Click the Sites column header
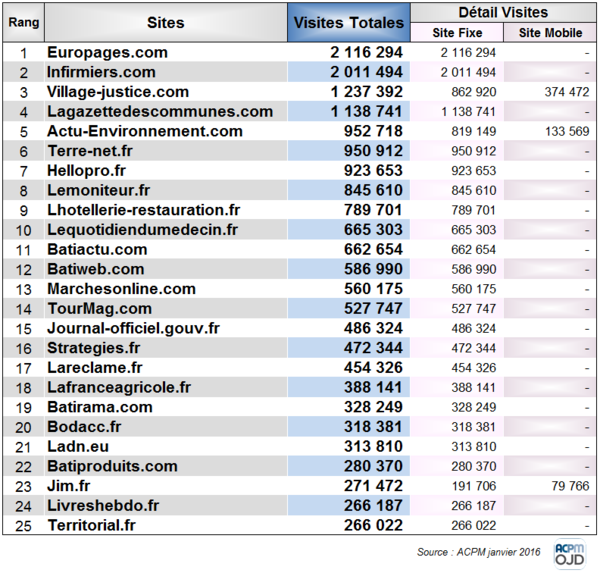 (x=166, y=23)
